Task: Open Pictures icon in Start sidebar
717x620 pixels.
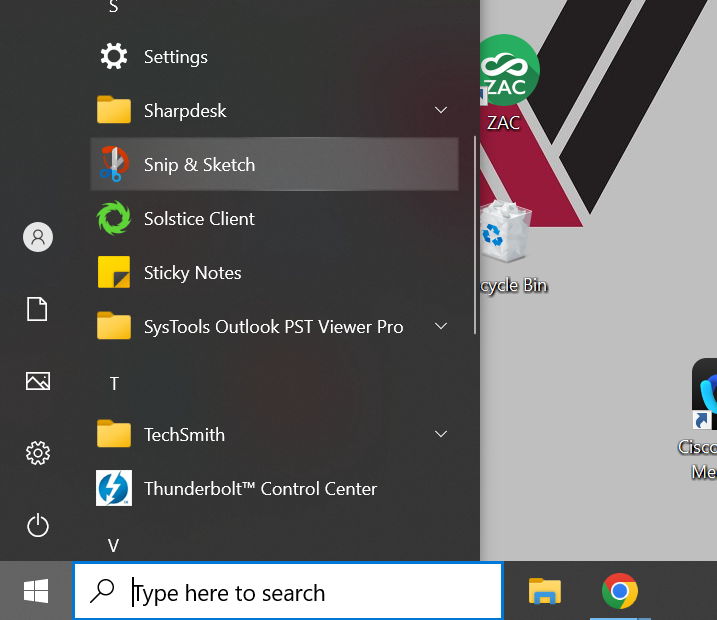Action: [38, 381]
